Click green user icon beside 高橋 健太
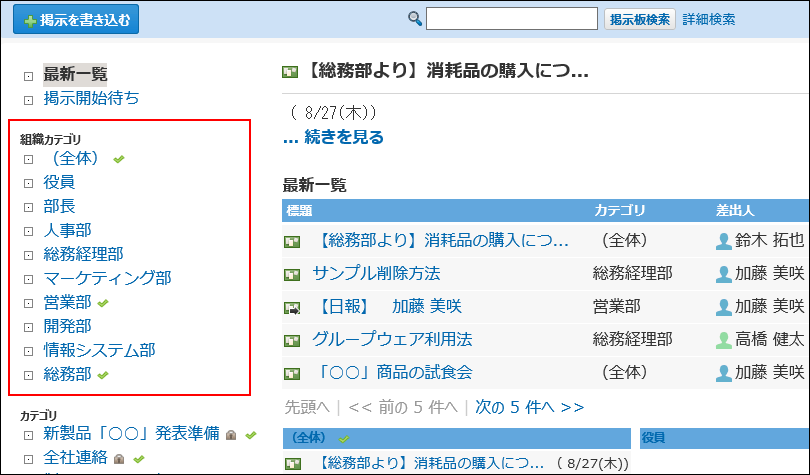 [724, 340]
